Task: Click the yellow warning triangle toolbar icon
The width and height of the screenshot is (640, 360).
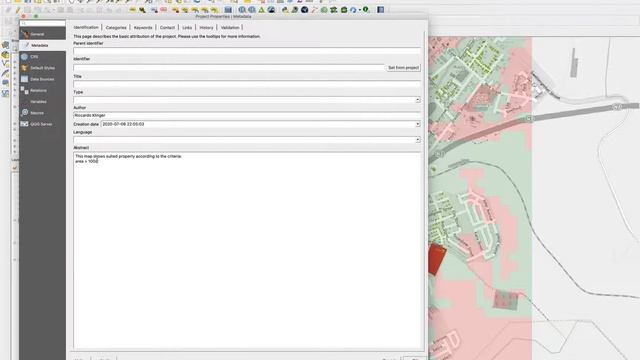Action: coord(262,10)
